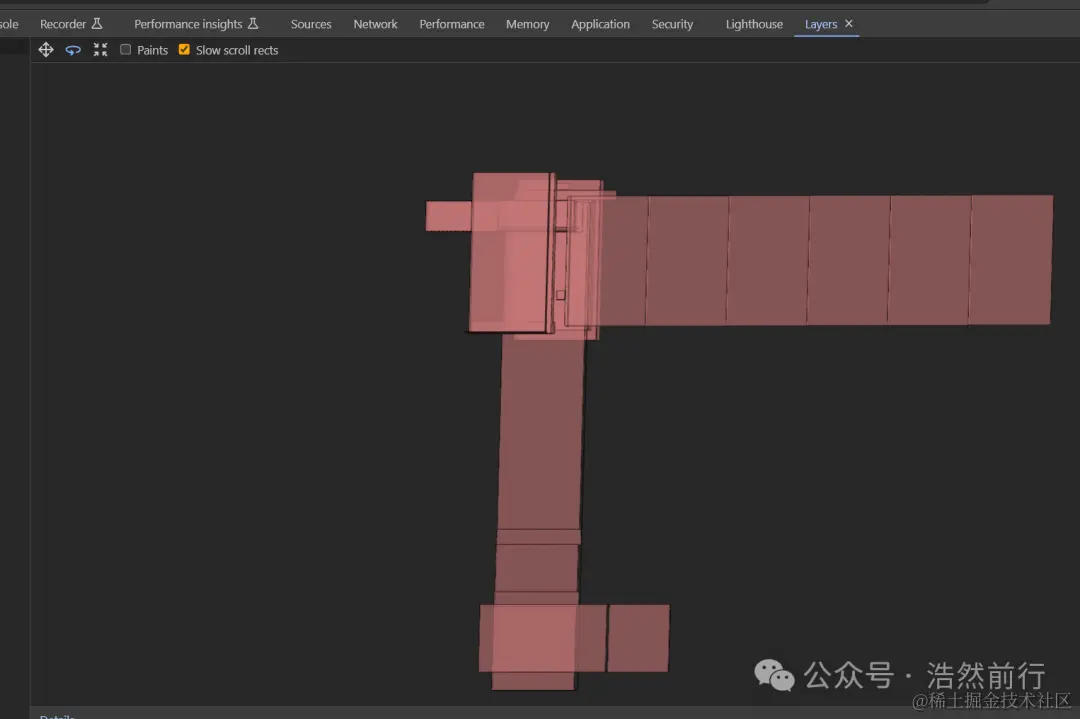Open the Lighthouse tab
Image resolution: width=1080 pixels, height=719 pixels.
click(754, 24)
